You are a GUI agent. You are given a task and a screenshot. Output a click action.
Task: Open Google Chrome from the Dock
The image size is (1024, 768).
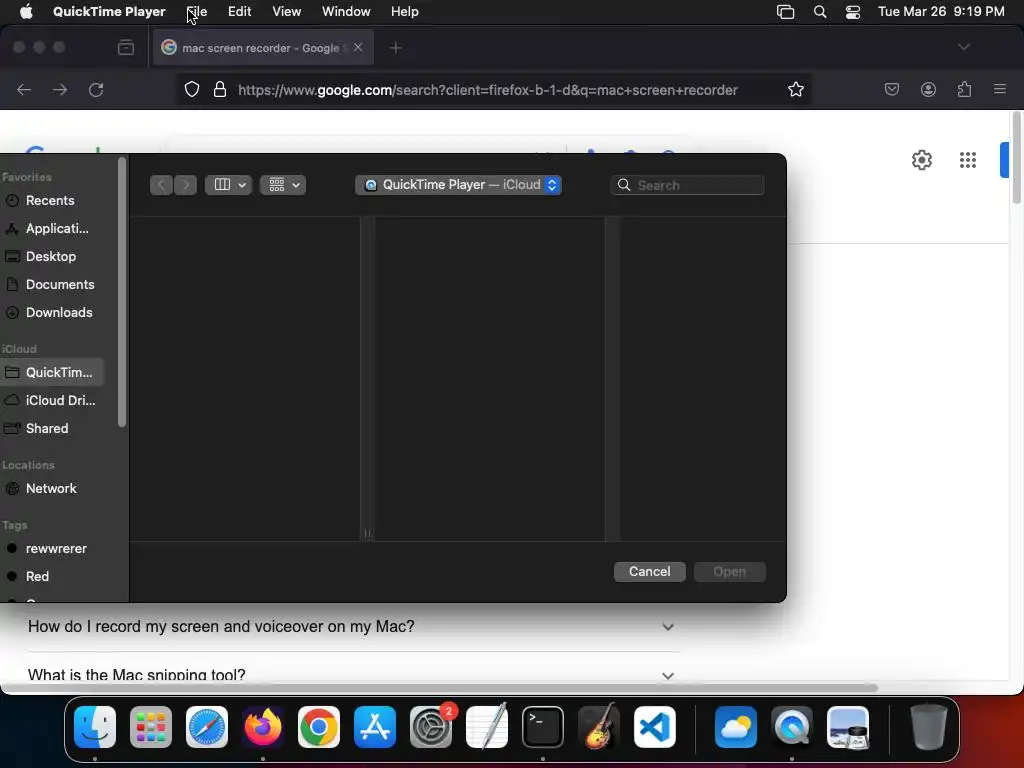pos(319,727)
